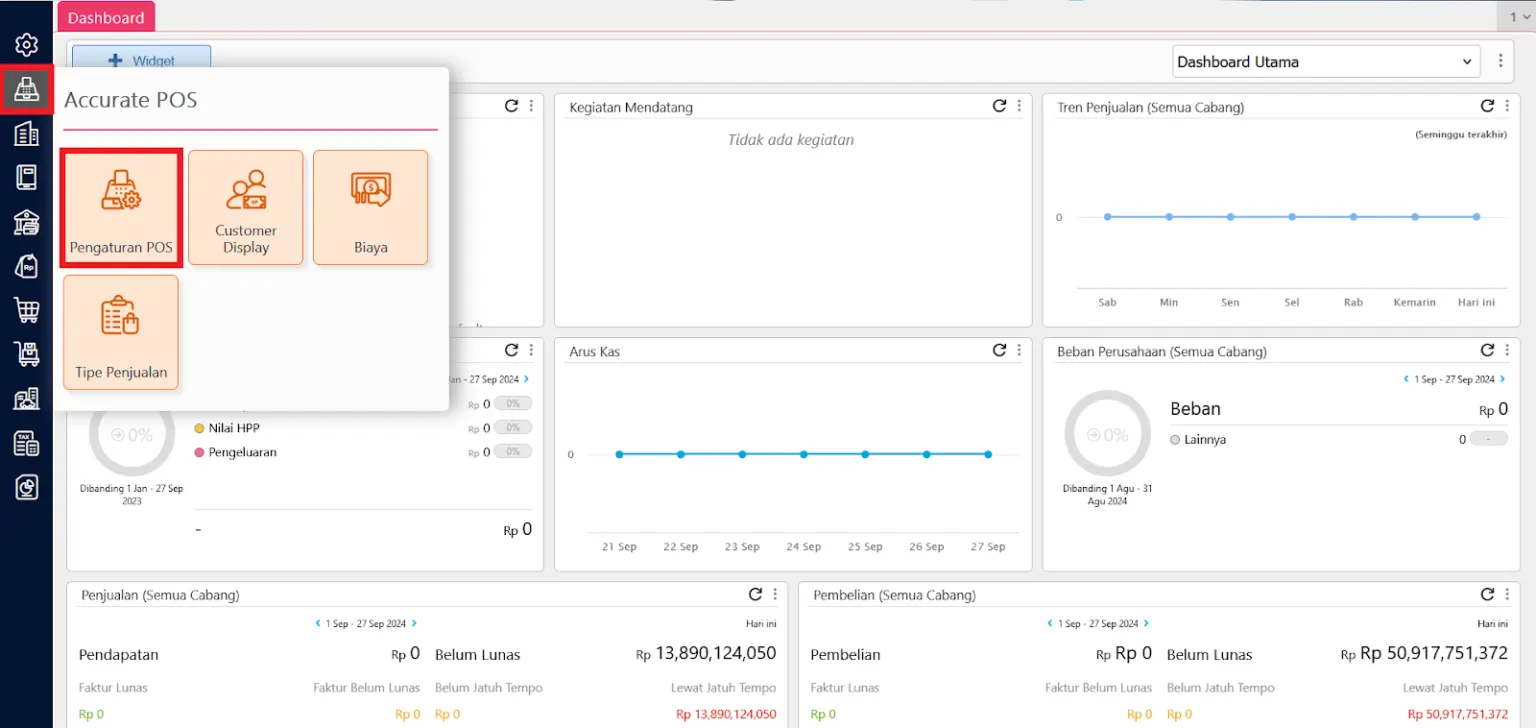Click the Rp price tag sidebar icon
Image resolution: width=1536 pixels, height=728 pixels.
pyautogui.click(x=27, y=266)
